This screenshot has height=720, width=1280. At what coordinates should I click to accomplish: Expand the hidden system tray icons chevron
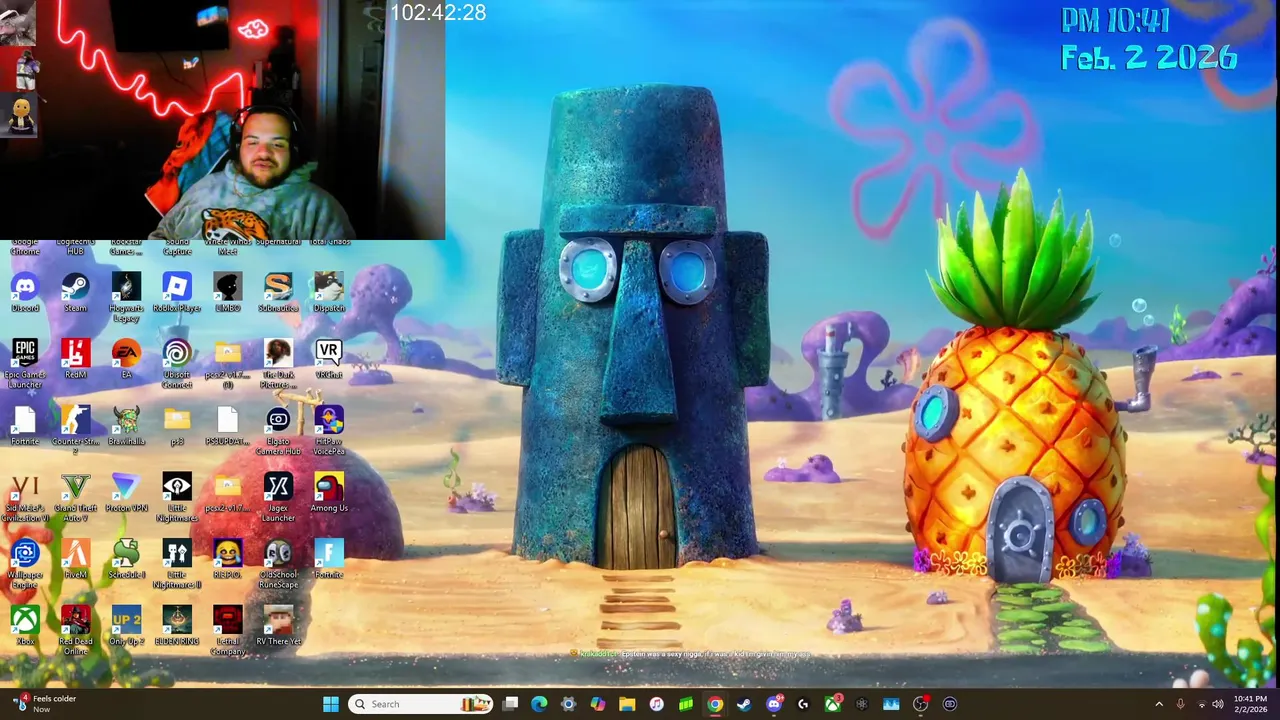(x=1159, y=704)
